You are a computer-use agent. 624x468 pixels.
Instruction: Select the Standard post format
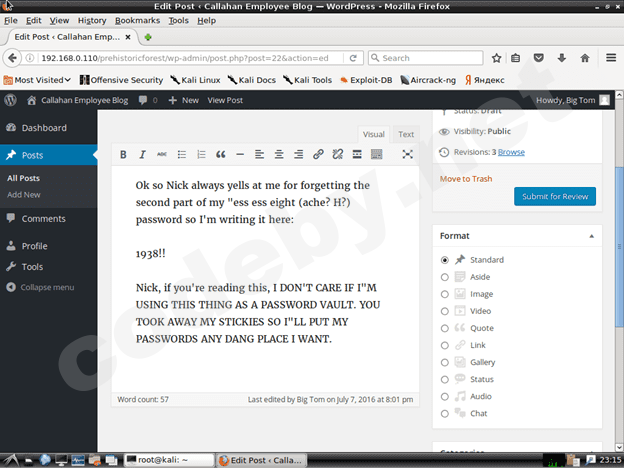tap(445, 260)
